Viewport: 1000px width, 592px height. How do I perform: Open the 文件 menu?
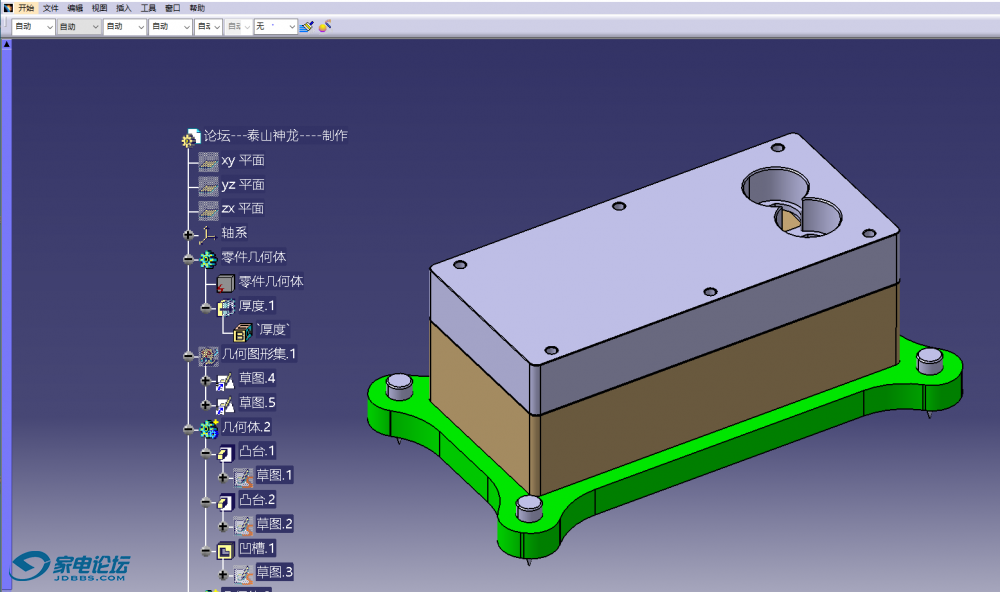click(x=50, y=7)
